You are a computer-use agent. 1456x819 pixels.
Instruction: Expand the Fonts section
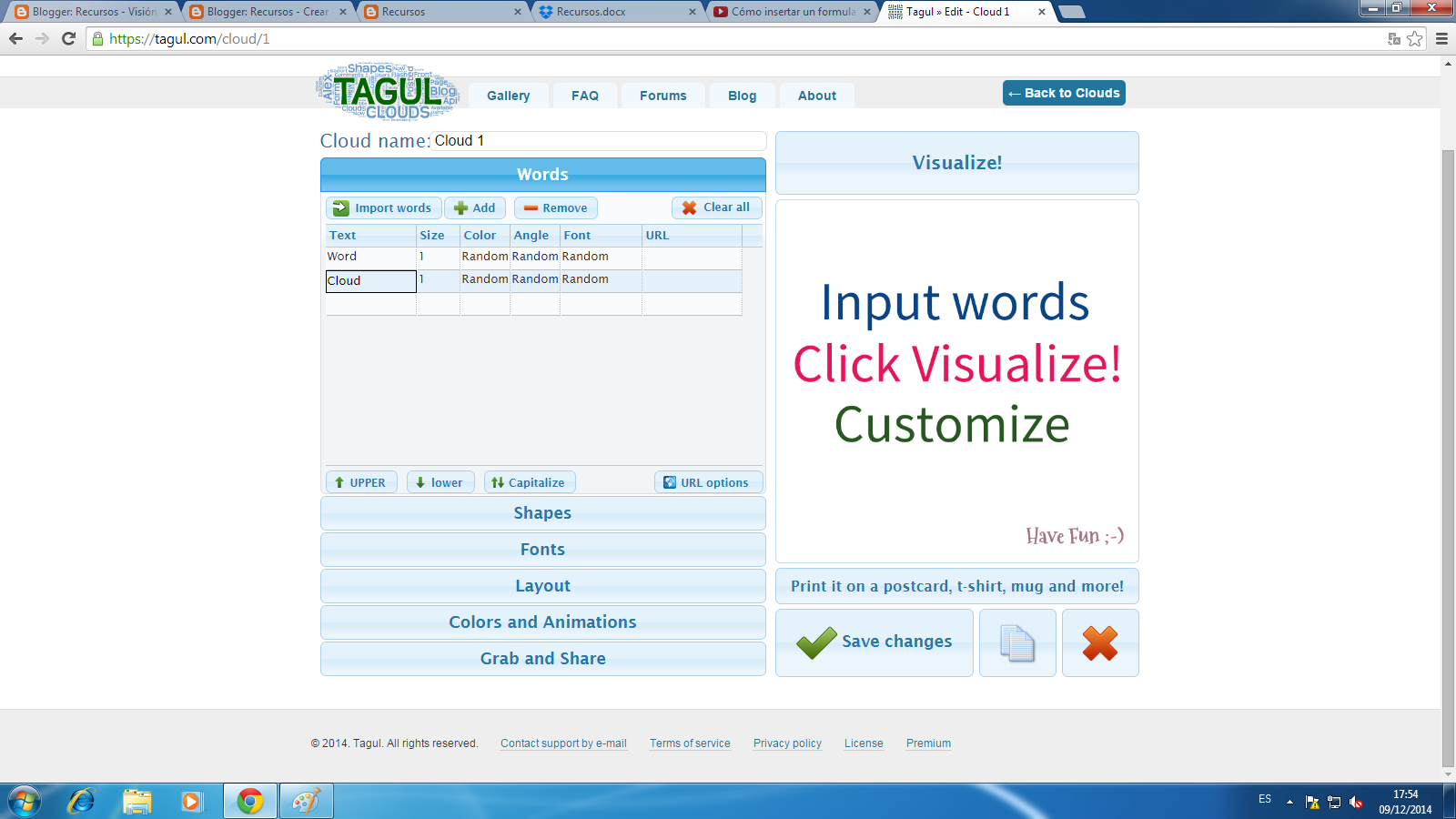(542, 549)
